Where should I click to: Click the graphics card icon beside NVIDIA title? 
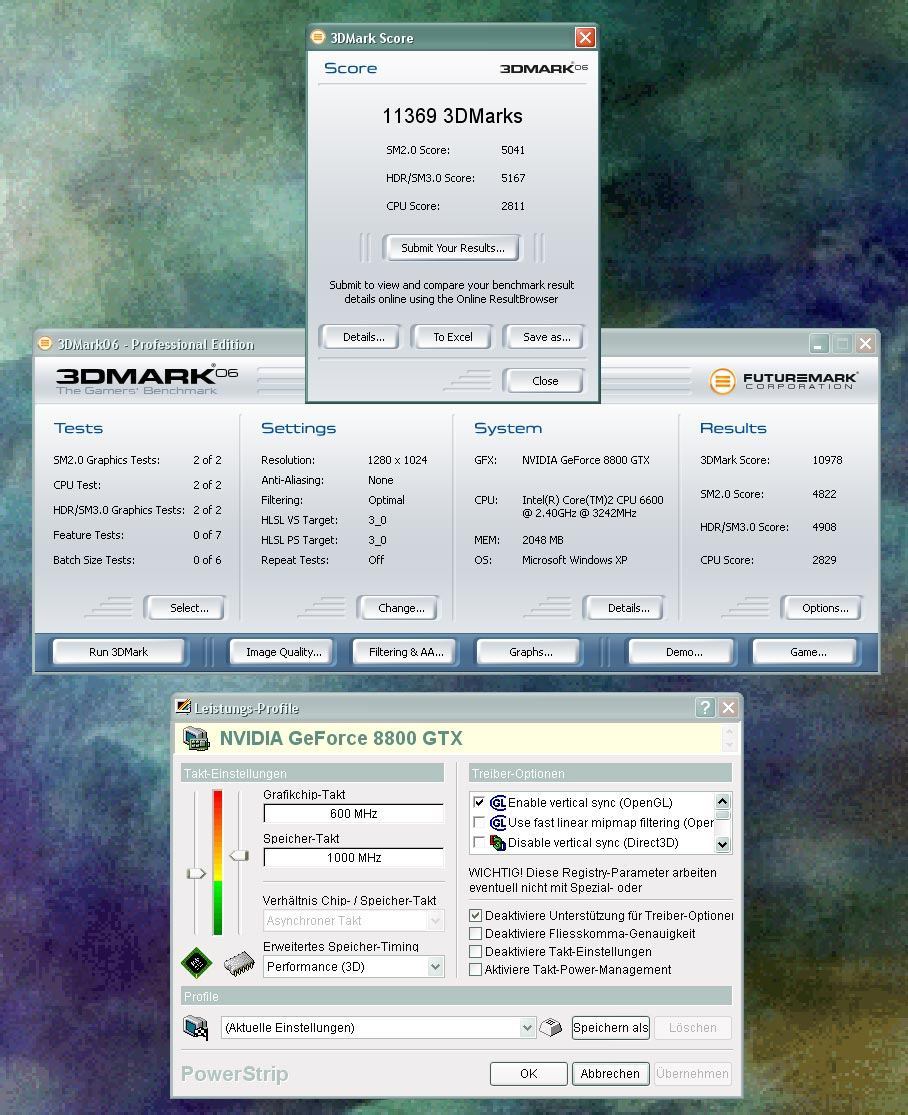click(x=196, y=739)
